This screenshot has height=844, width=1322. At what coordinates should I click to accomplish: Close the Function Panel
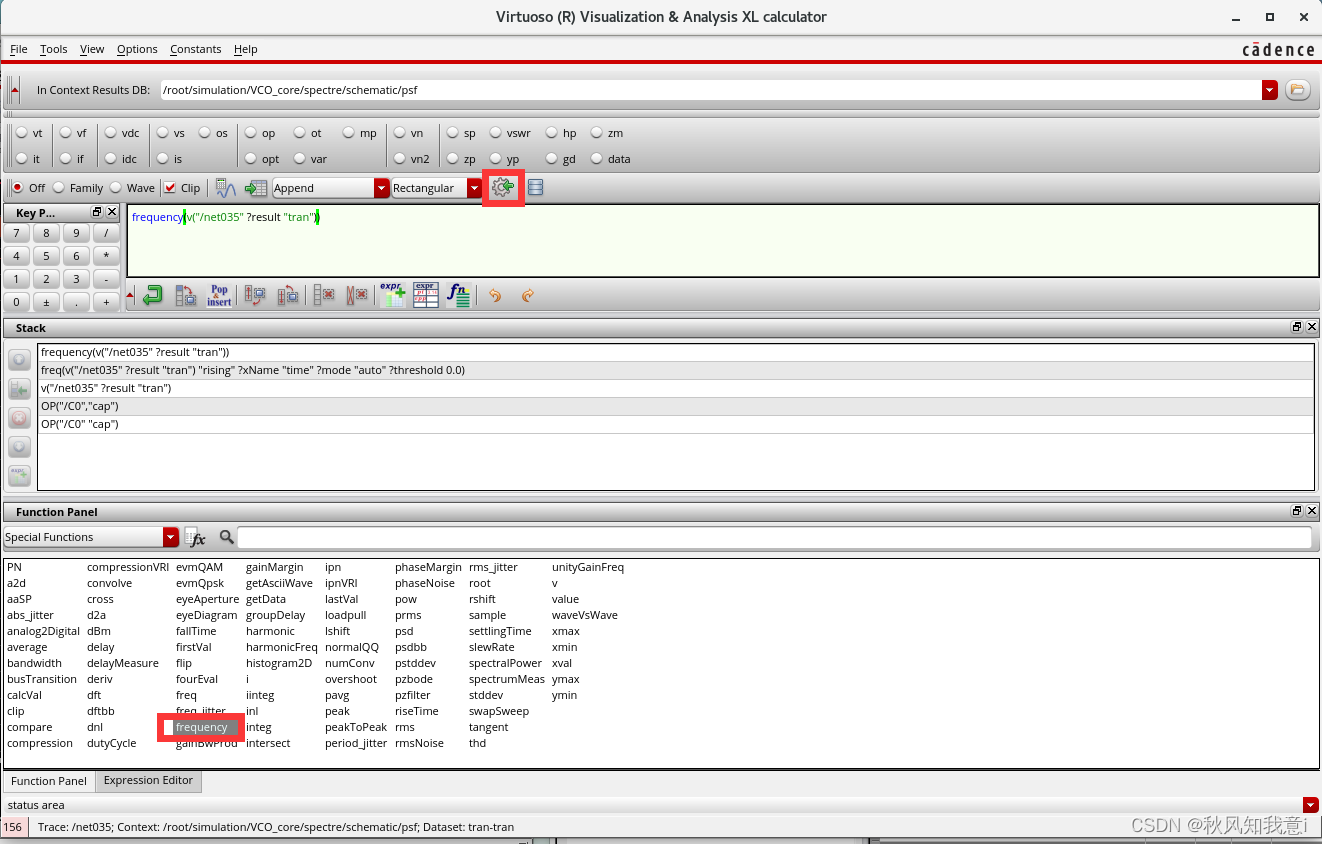tap(1312, 511)
